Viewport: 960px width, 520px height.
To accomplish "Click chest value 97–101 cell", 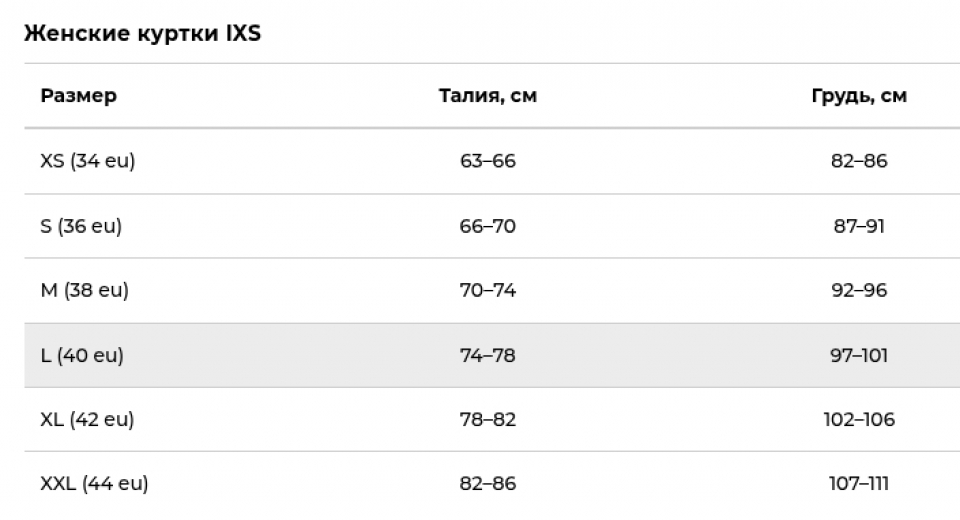I will [859, 355].
